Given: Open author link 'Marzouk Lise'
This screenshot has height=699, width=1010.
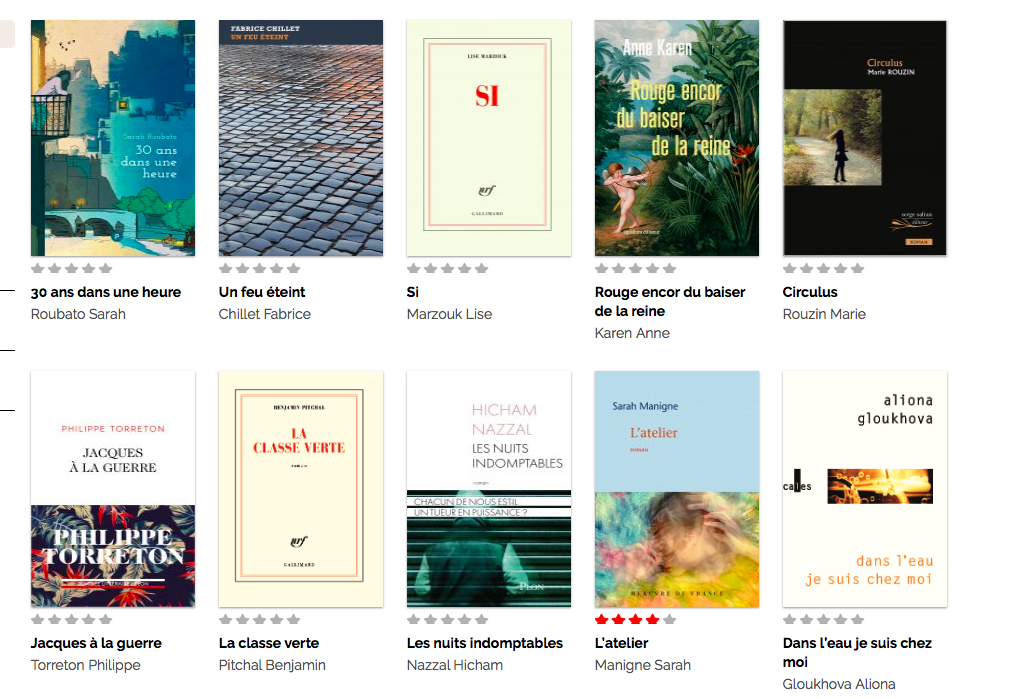Looking at the screenshot, I should (450, 314).
